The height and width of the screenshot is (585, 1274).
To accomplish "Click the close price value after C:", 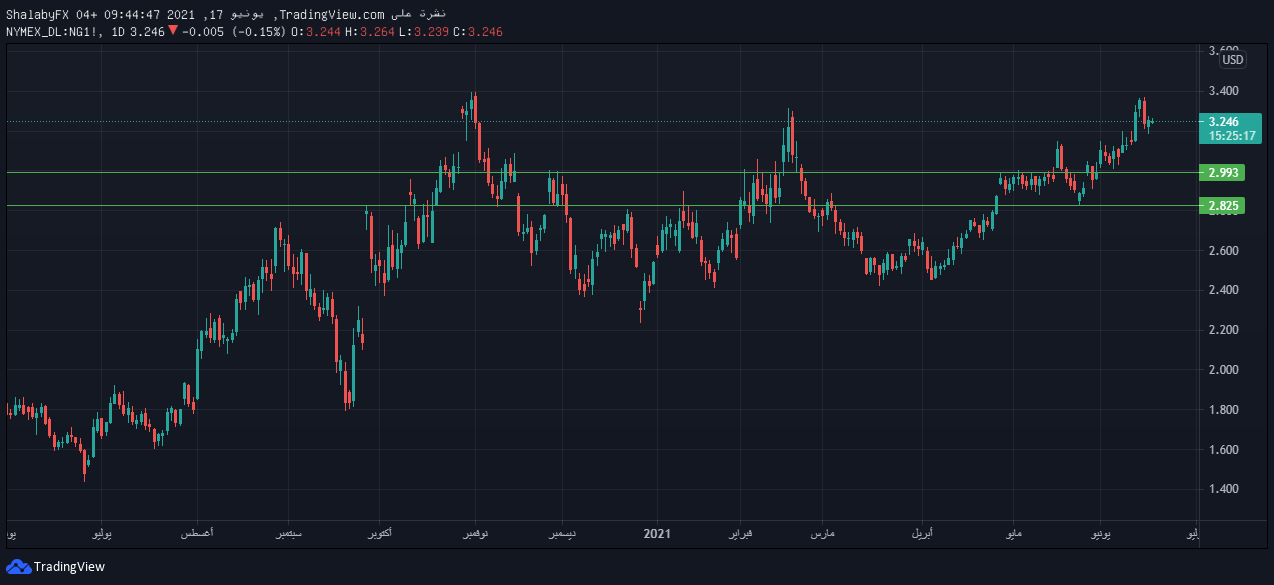I will pyautogui.click(x=485, y=32).
